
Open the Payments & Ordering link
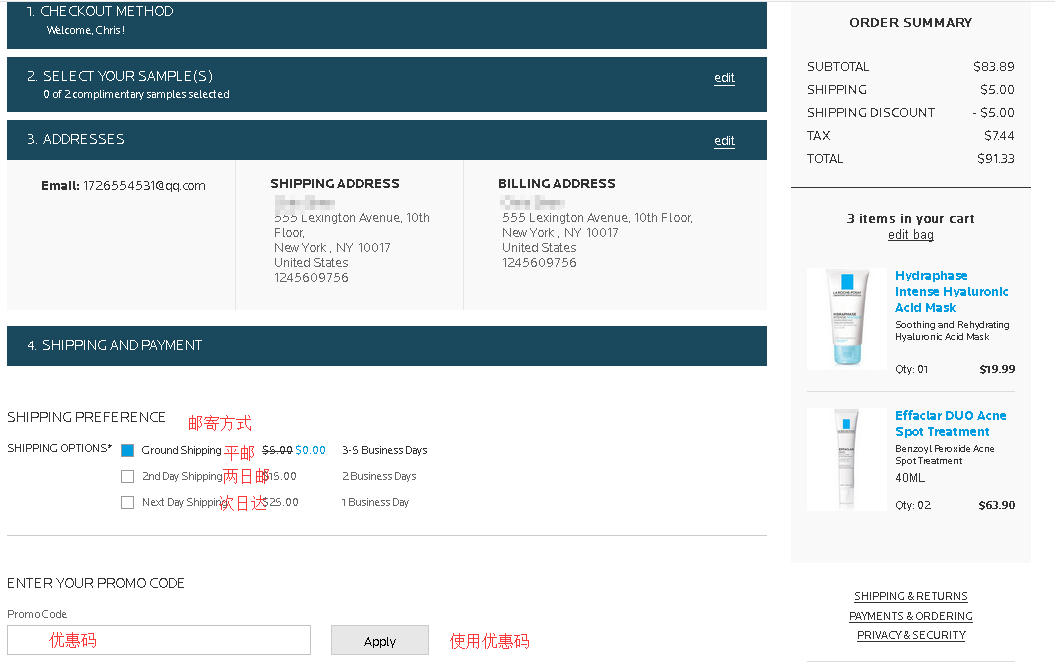(910, 616)
